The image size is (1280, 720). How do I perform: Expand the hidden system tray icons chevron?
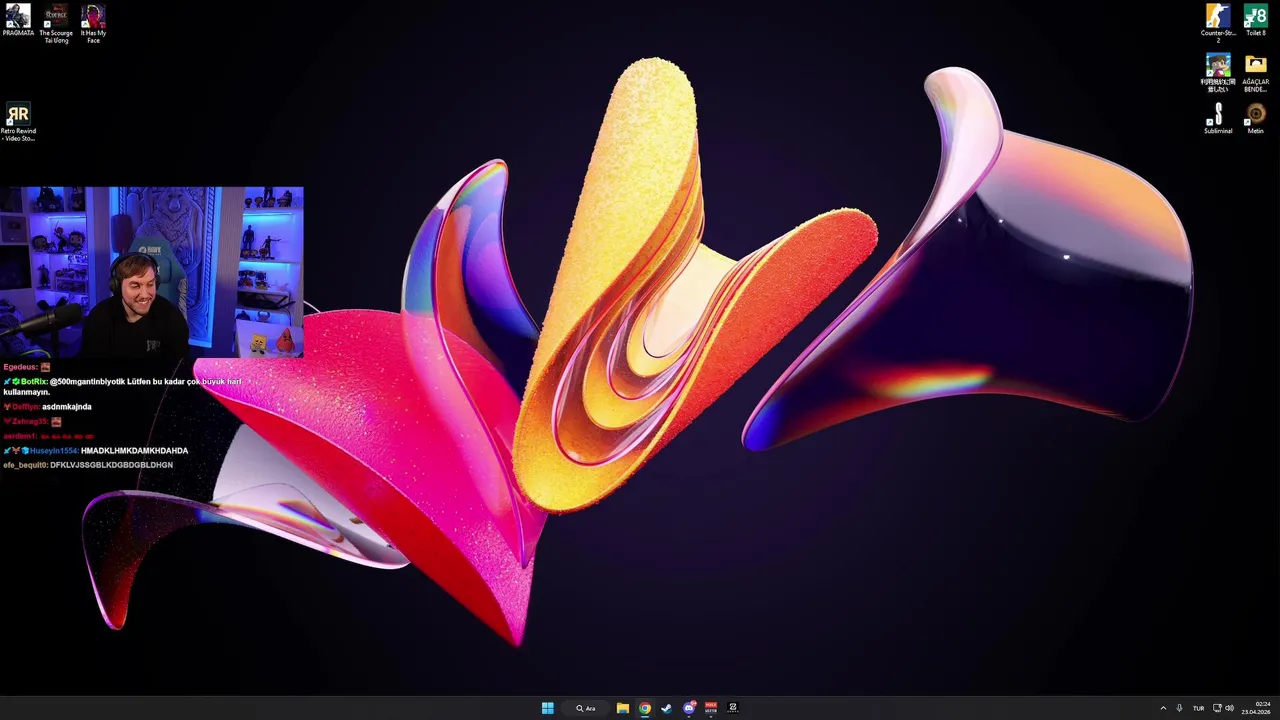coord(1163,708)
